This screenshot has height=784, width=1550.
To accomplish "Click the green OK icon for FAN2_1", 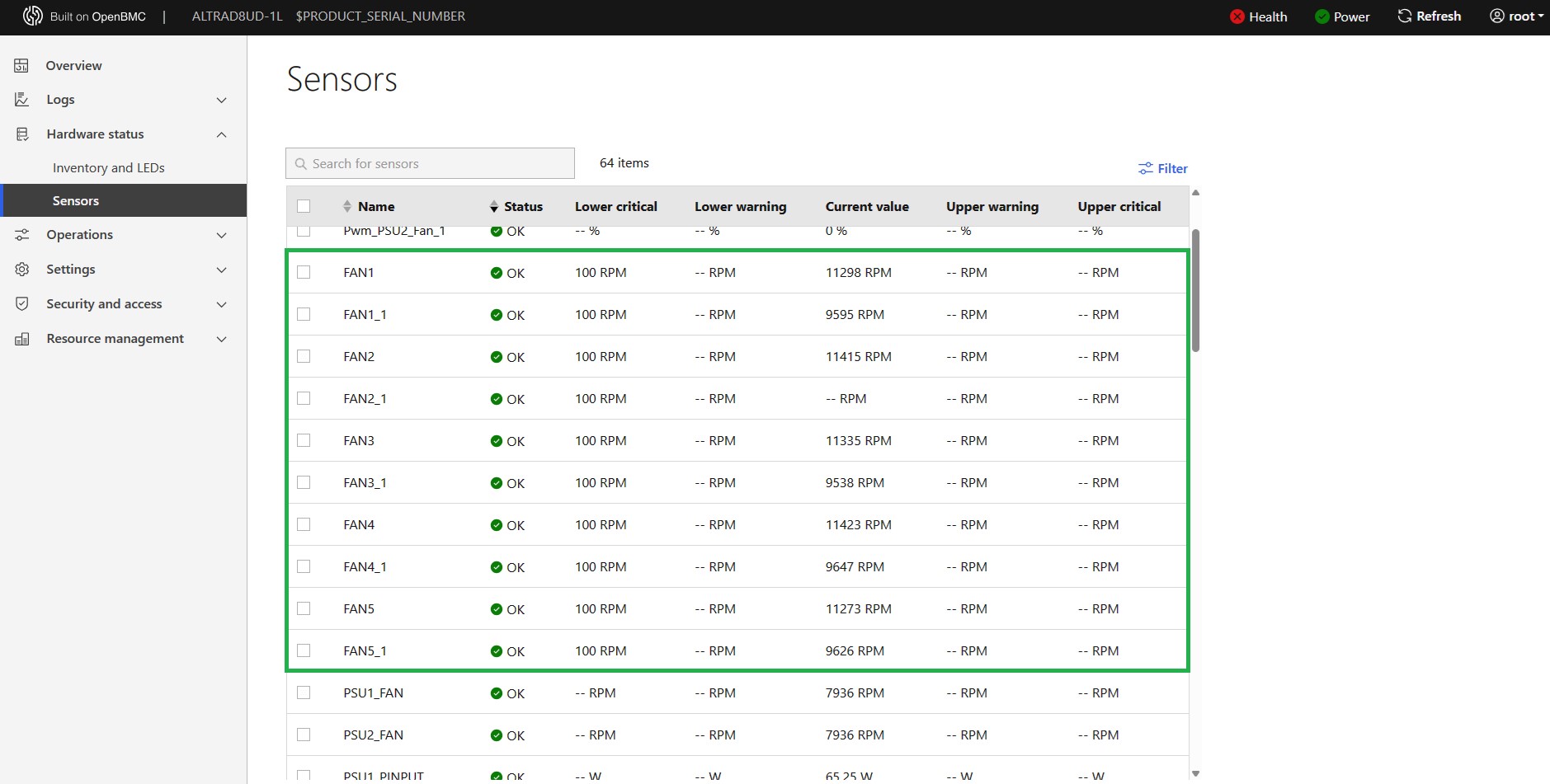I will 497,399.
